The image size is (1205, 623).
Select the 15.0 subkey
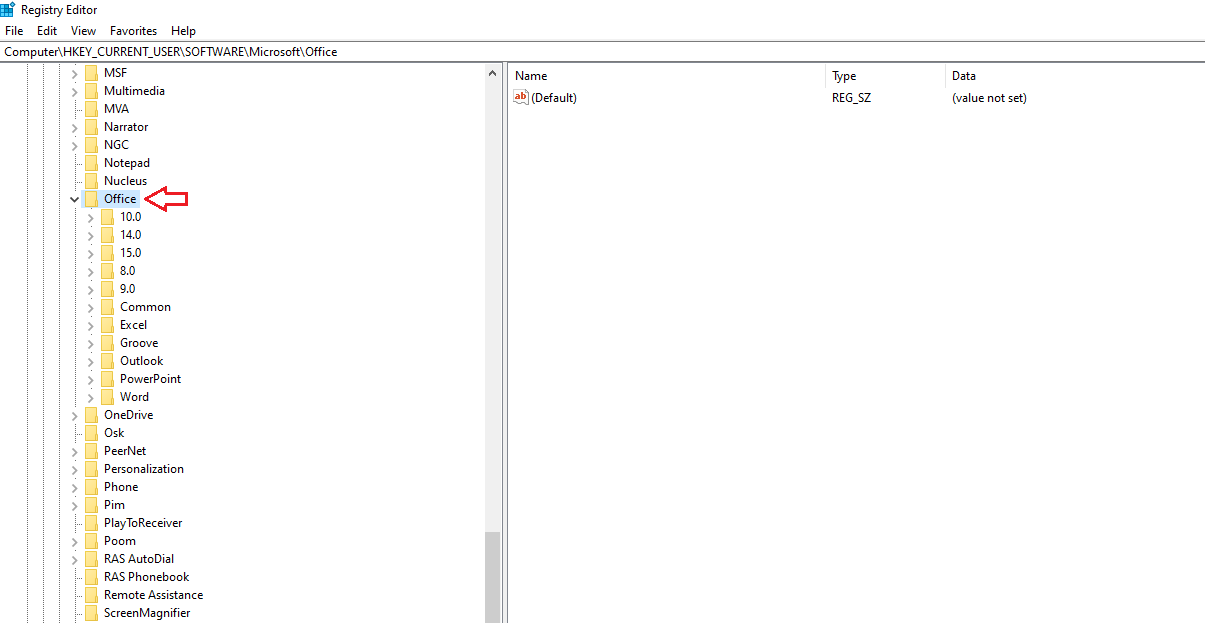pos(131,253)
